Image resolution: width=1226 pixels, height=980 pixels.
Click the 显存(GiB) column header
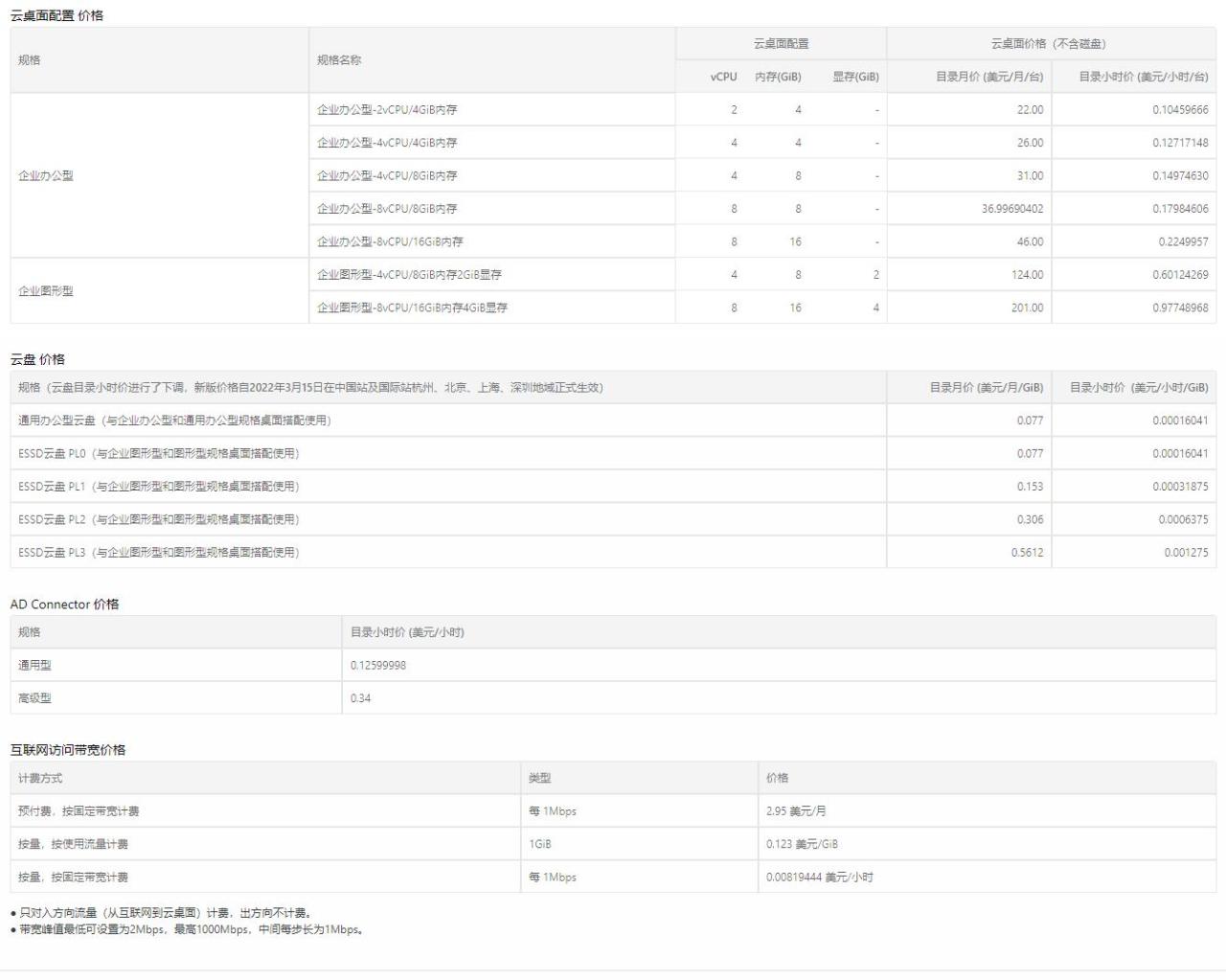click(855, 77)
